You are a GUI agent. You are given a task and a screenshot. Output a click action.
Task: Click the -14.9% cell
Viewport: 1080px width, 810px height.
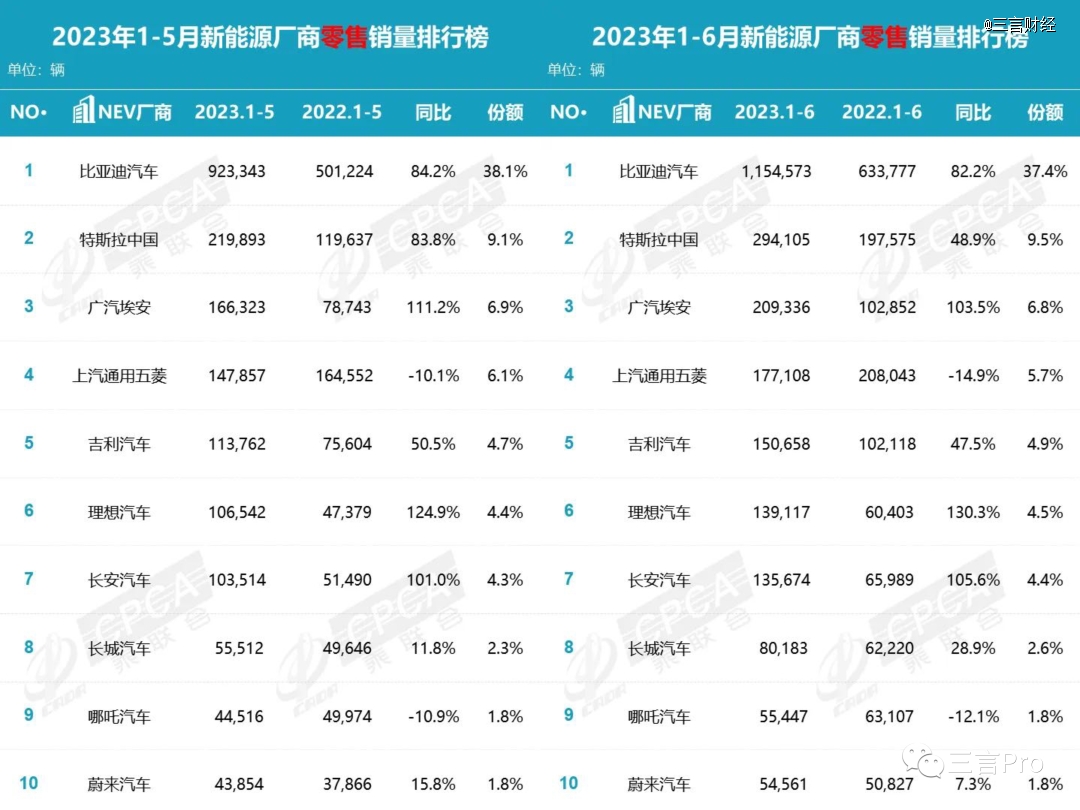click(973, 375)
